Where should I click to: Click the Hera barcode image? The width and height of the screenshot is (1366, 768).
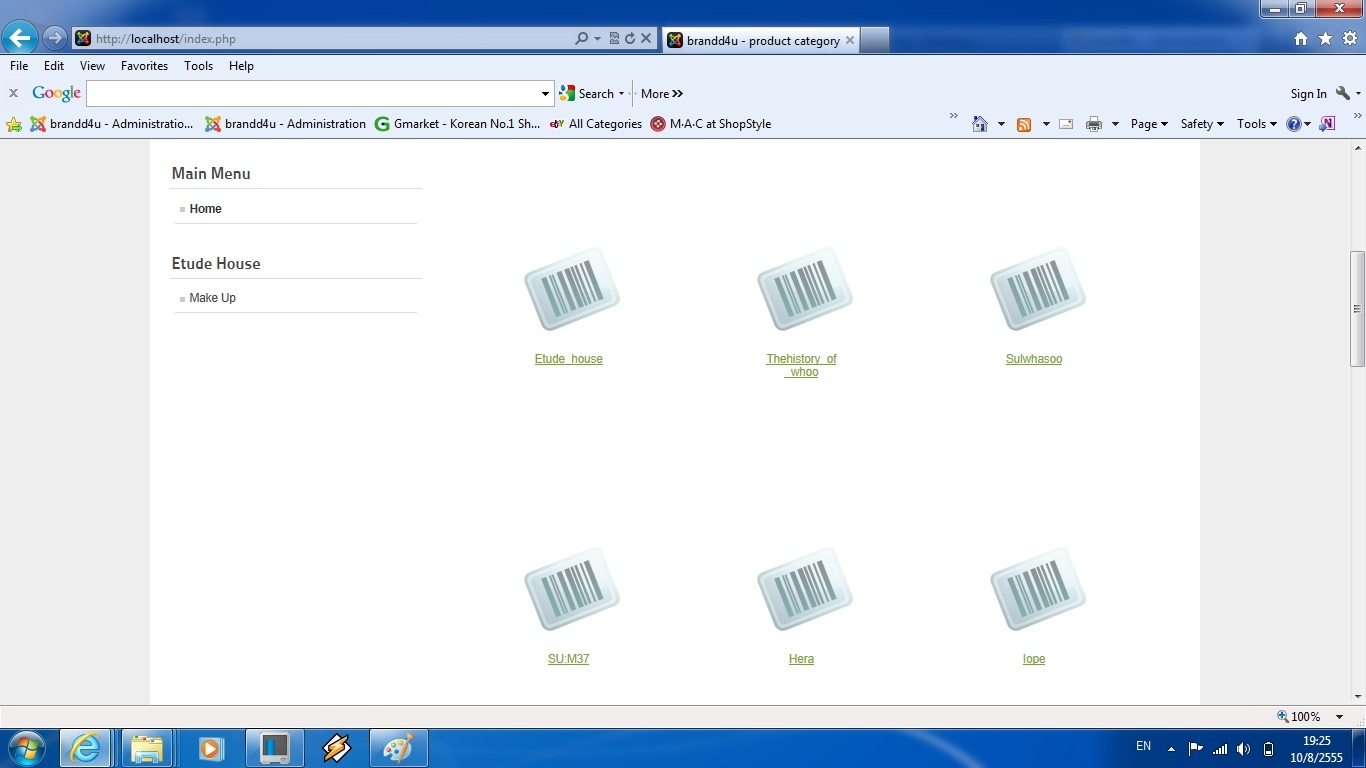tap(805, 589)
